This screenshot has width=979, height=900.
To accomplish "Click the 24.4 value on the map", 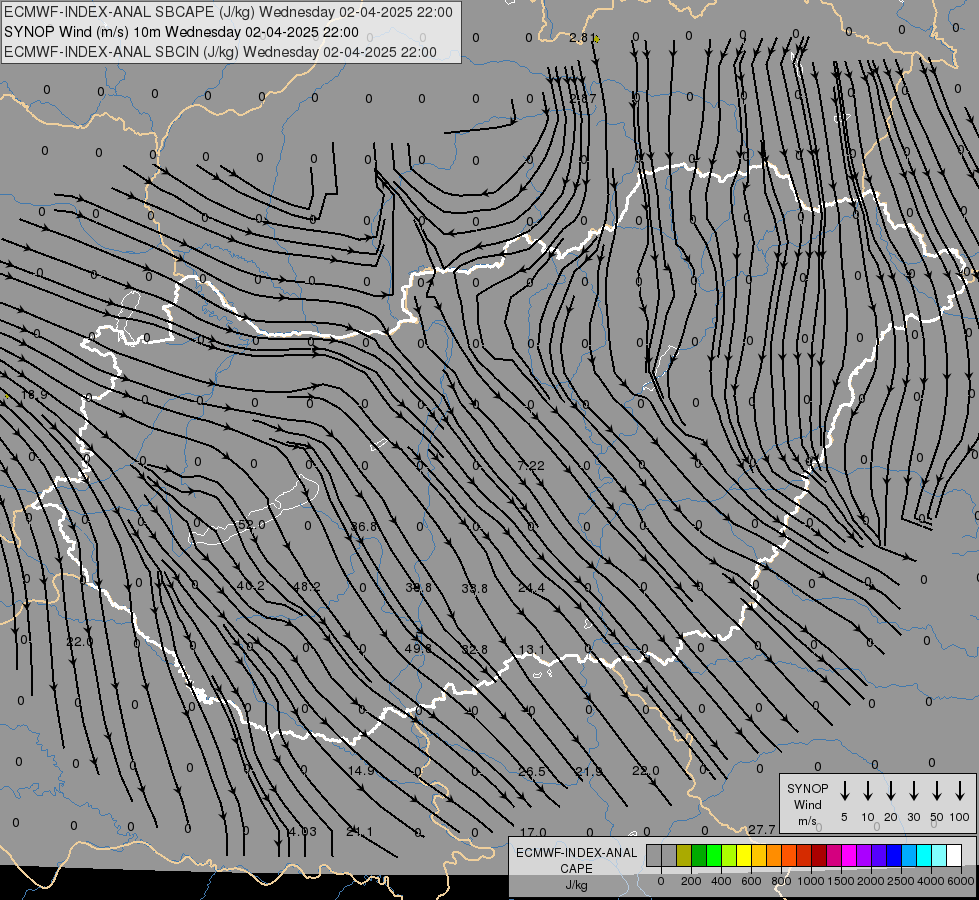I will (x=531, y=588).
